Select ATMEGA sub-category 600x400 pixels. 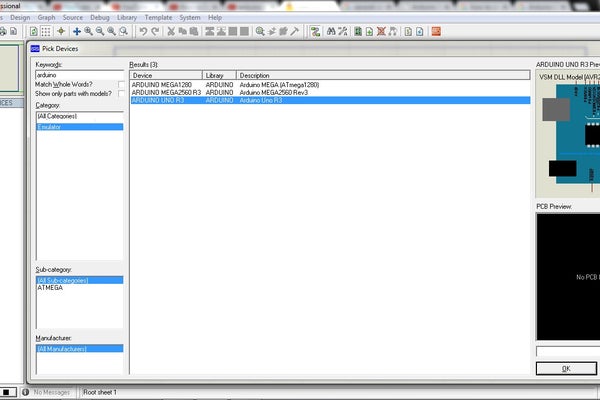coord(80,288)
